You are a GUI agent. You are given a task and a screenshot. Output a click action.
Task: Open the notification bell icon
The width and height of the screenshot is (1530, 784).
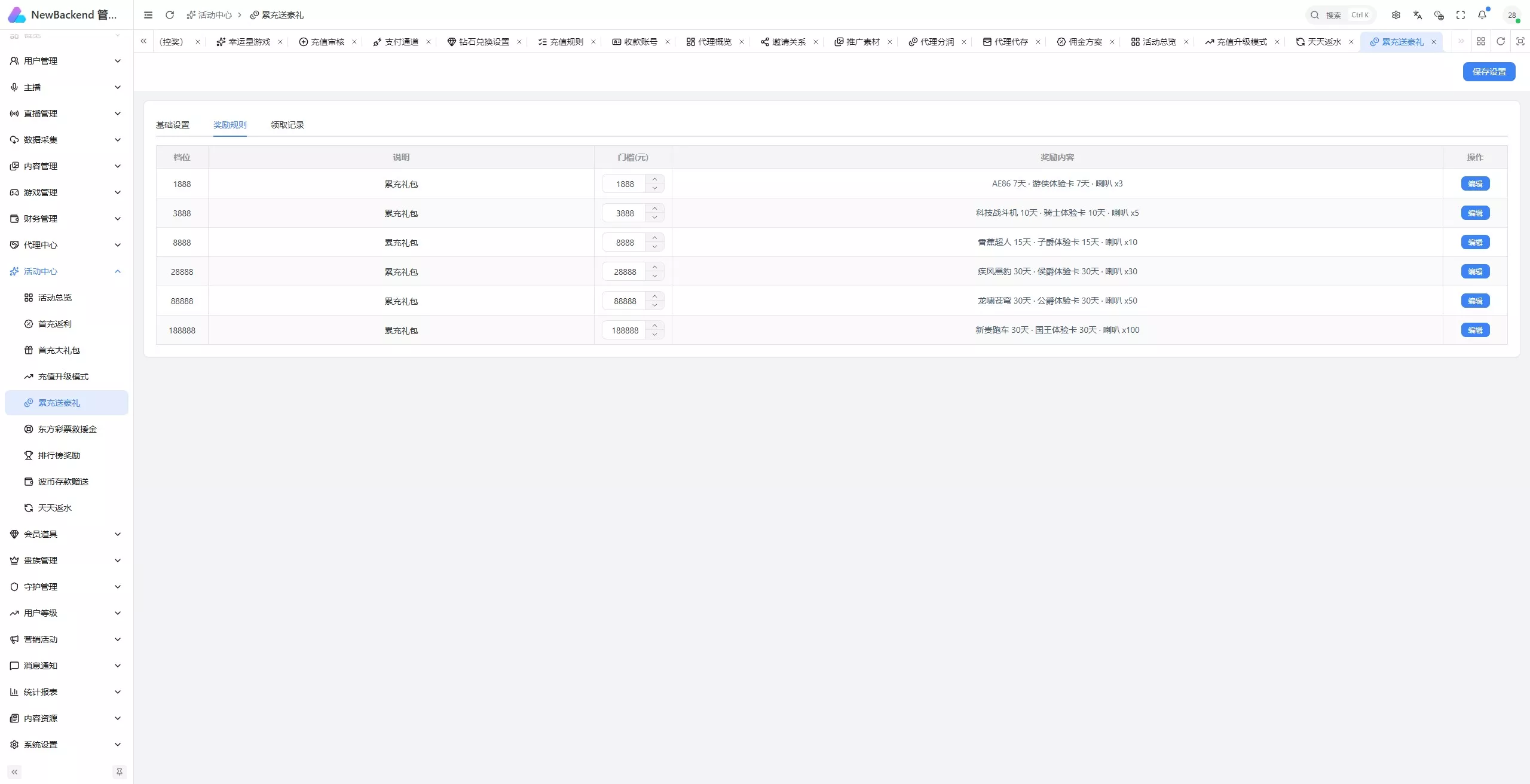pos(1482,15)
